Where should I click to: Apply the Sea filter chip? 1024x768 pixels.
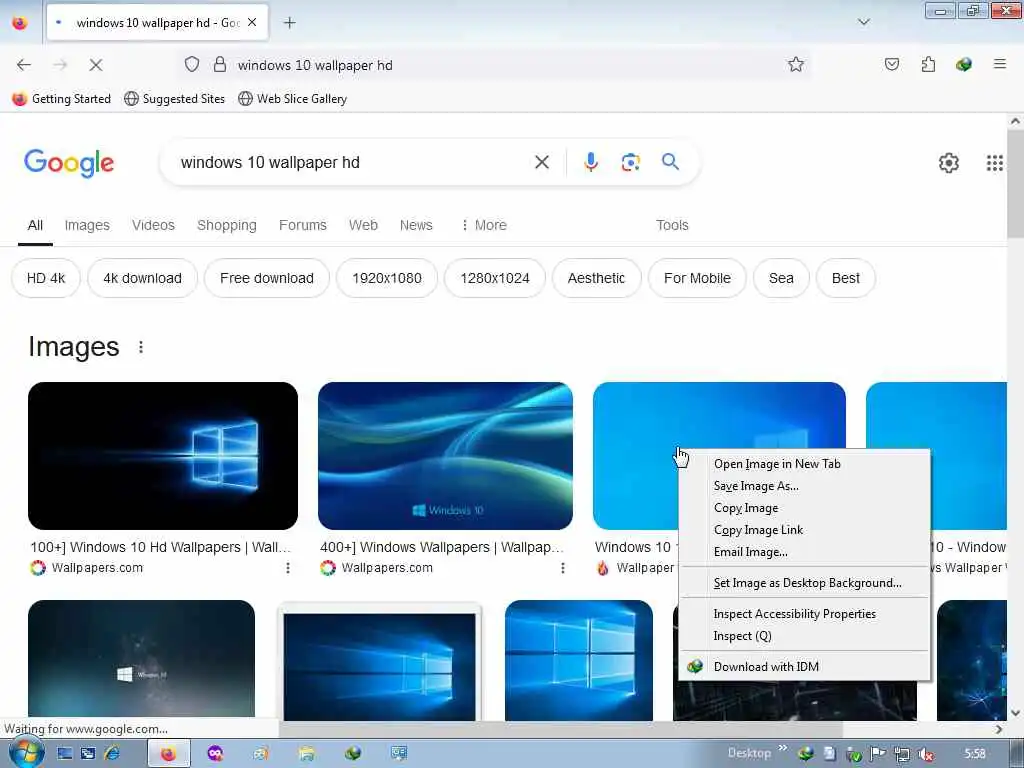coord(781,278)
